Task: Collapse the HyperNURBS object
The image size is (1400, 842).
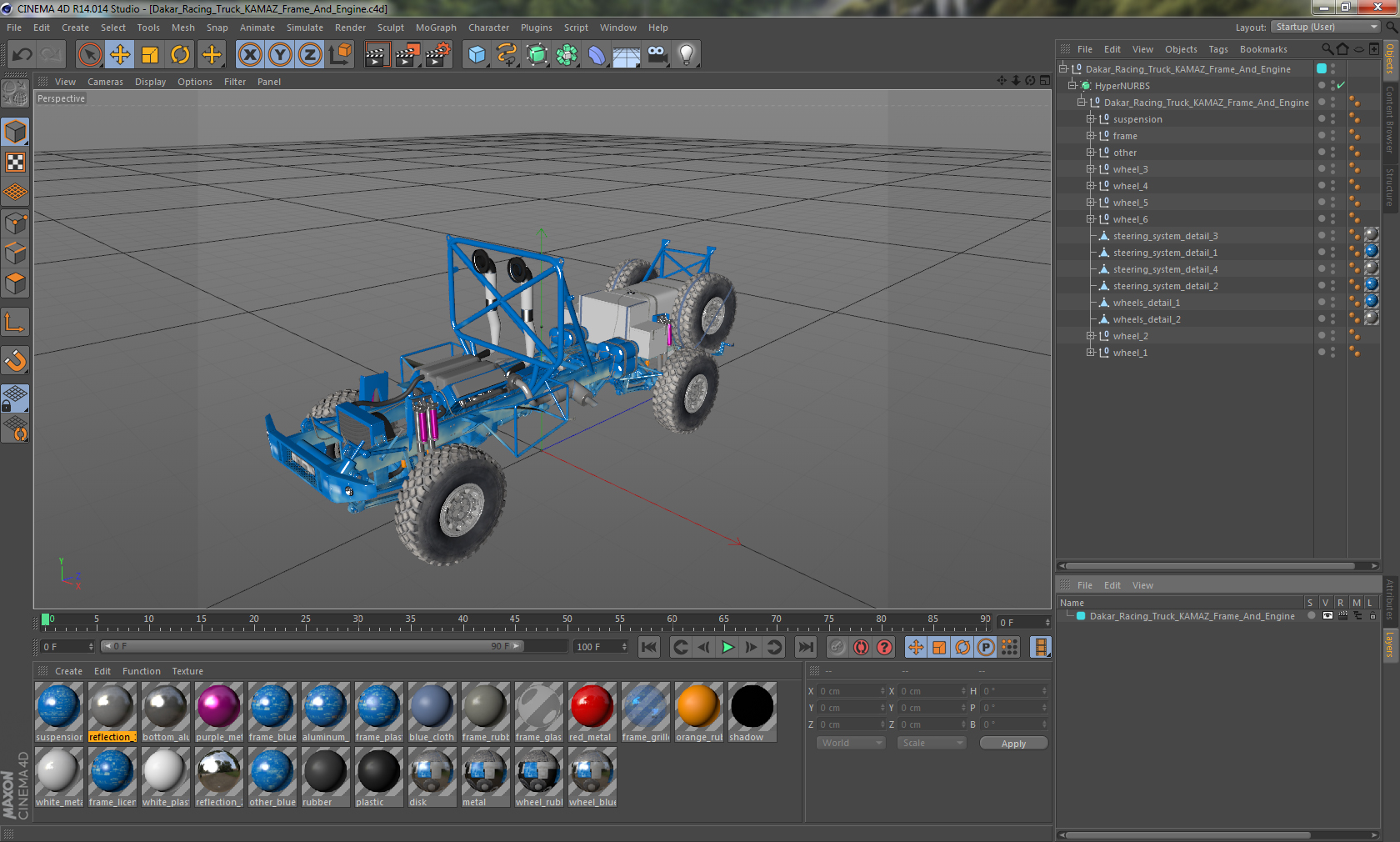Action: pyautogui.click(x=1072, y=86)
